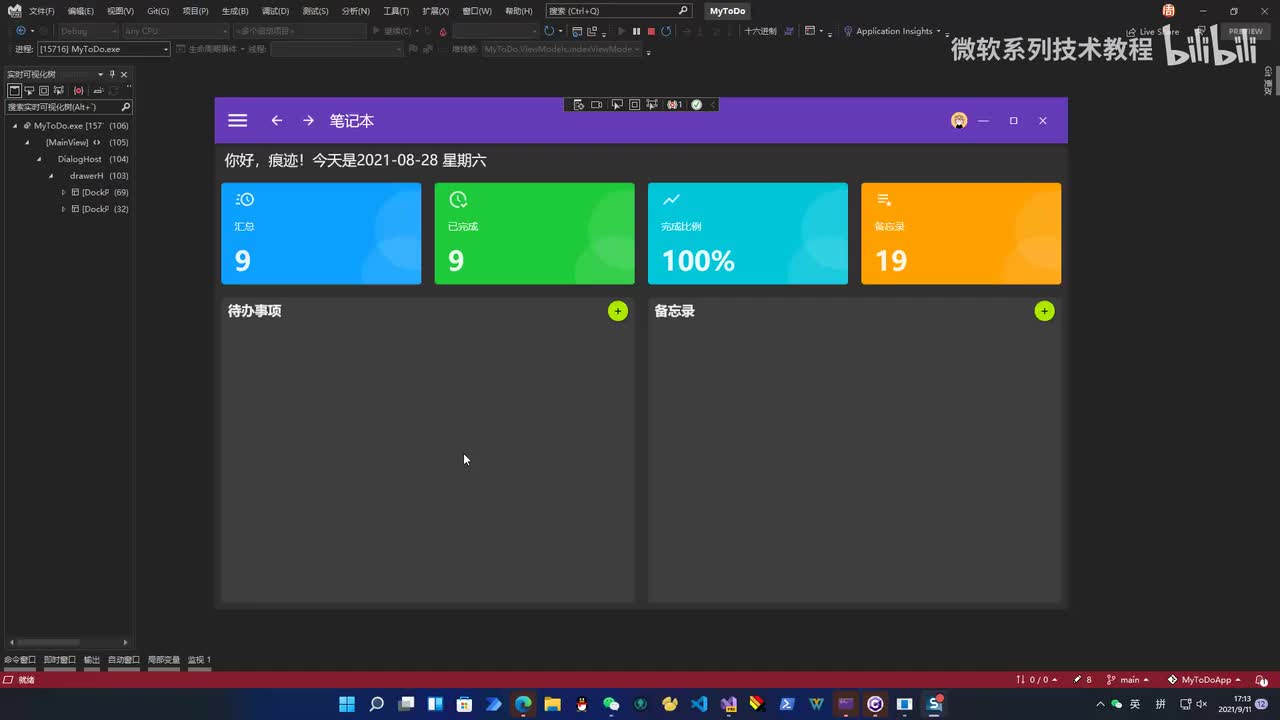Screen dimensions: 1280x720
Task: Pin the 实时可视化树 panel
Action: point(112,75)
